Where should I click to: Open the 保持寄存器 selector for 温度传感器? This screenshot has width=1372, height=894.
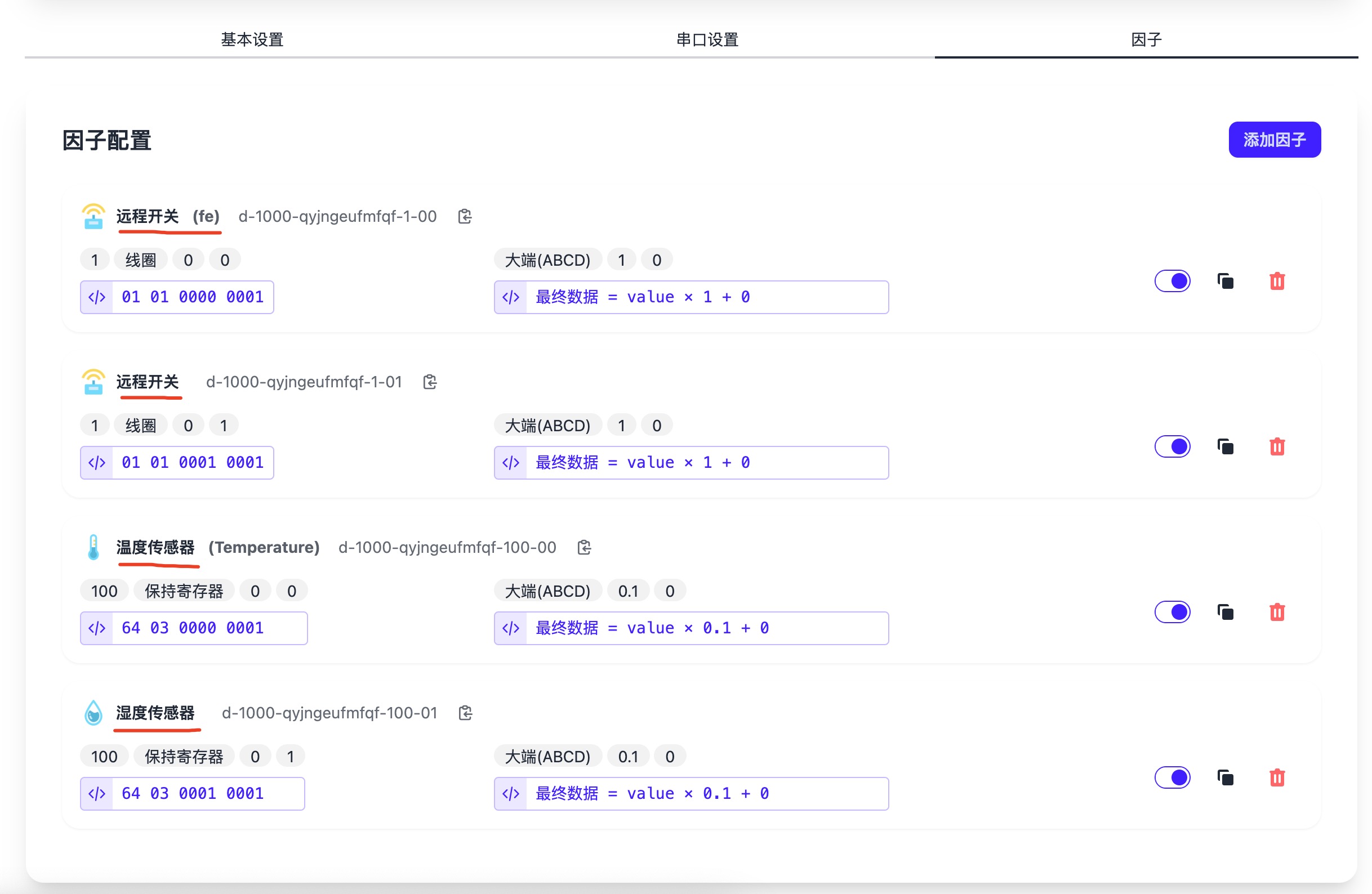[x=184, y=590]
